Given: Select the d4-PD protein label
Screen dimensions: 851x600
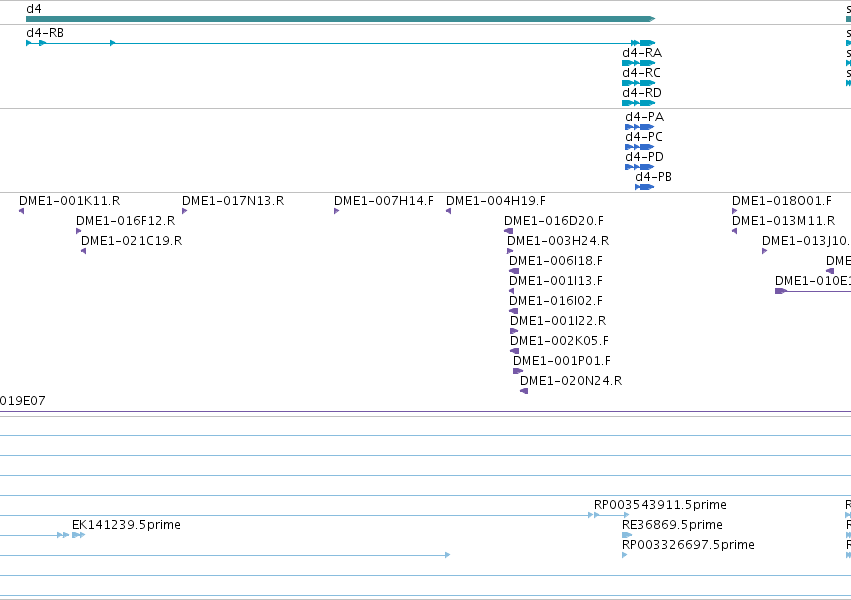Looking at the screenshot, I should click(645, 157).
